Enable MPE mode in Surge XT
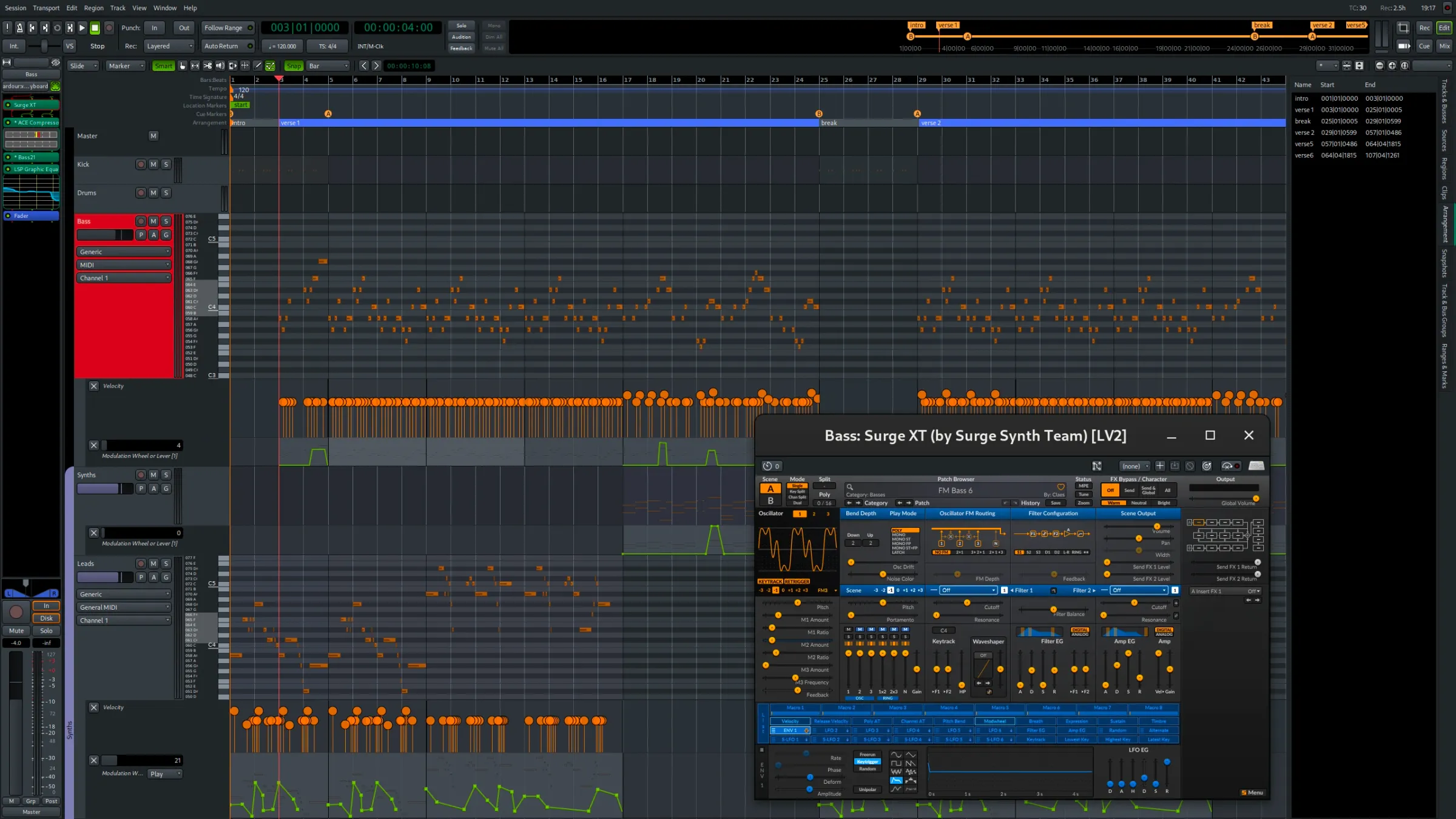1456x819 pixels. (1084, 486)
